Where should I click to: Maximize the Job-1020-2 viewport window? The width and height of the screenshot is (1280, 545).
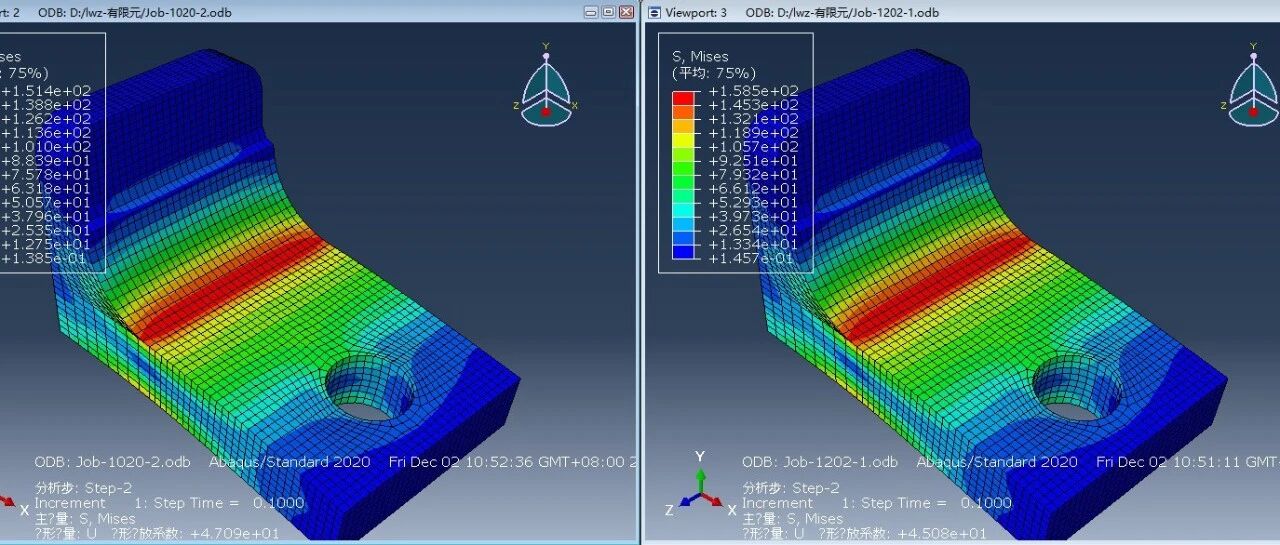608,12
